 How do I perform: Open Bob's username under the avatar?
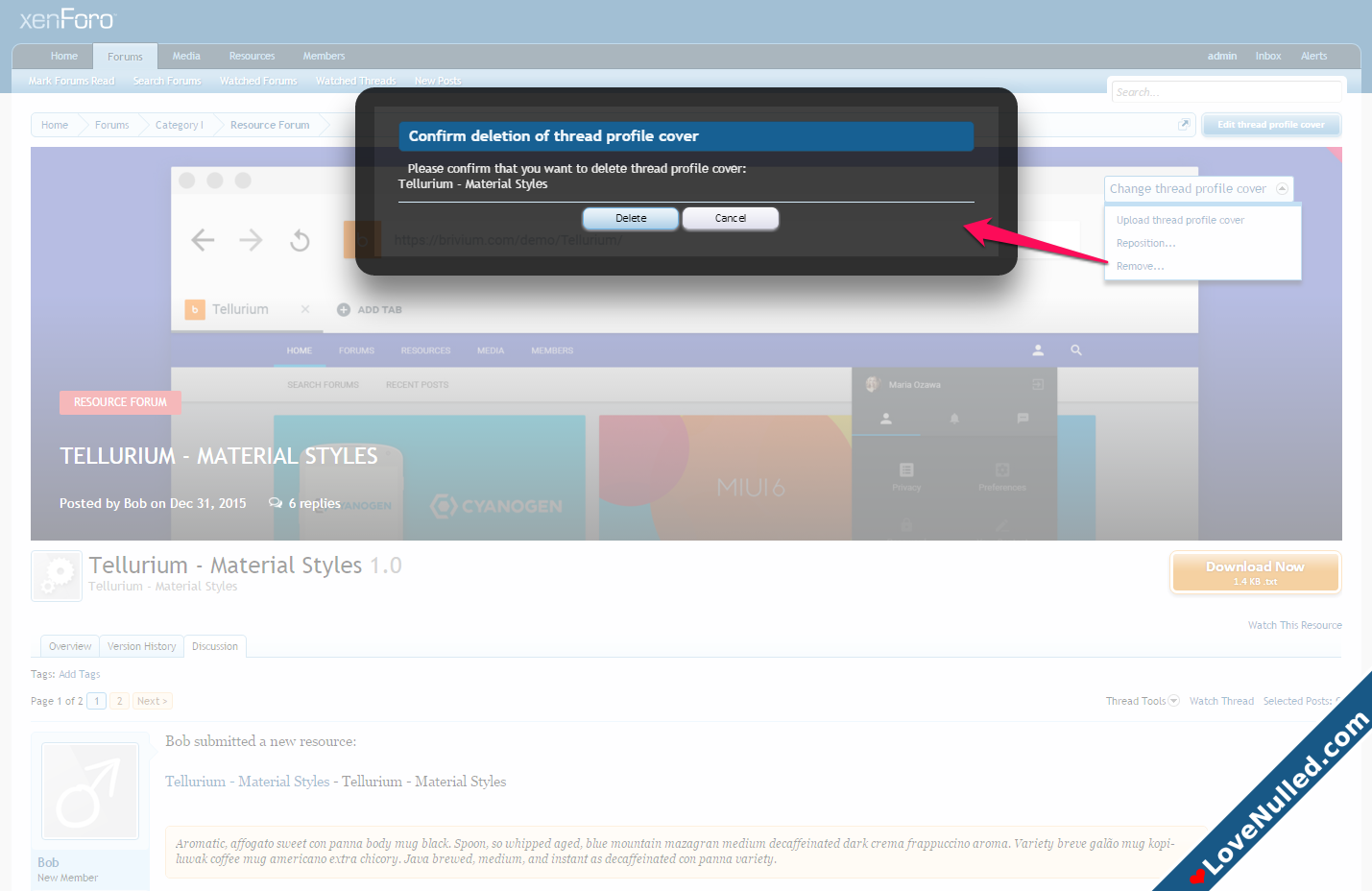tap(48, 862)
